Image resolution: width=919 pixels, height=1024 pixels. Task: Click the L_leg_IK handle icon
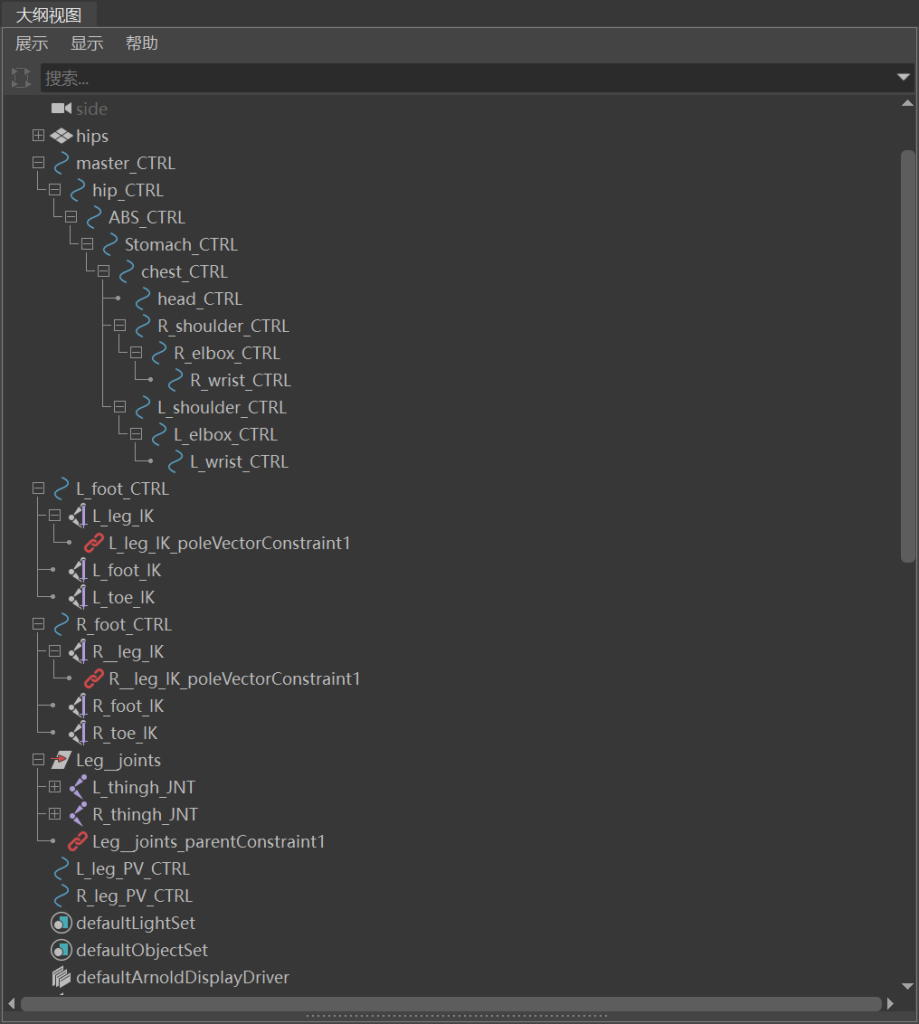coord(78,516)
